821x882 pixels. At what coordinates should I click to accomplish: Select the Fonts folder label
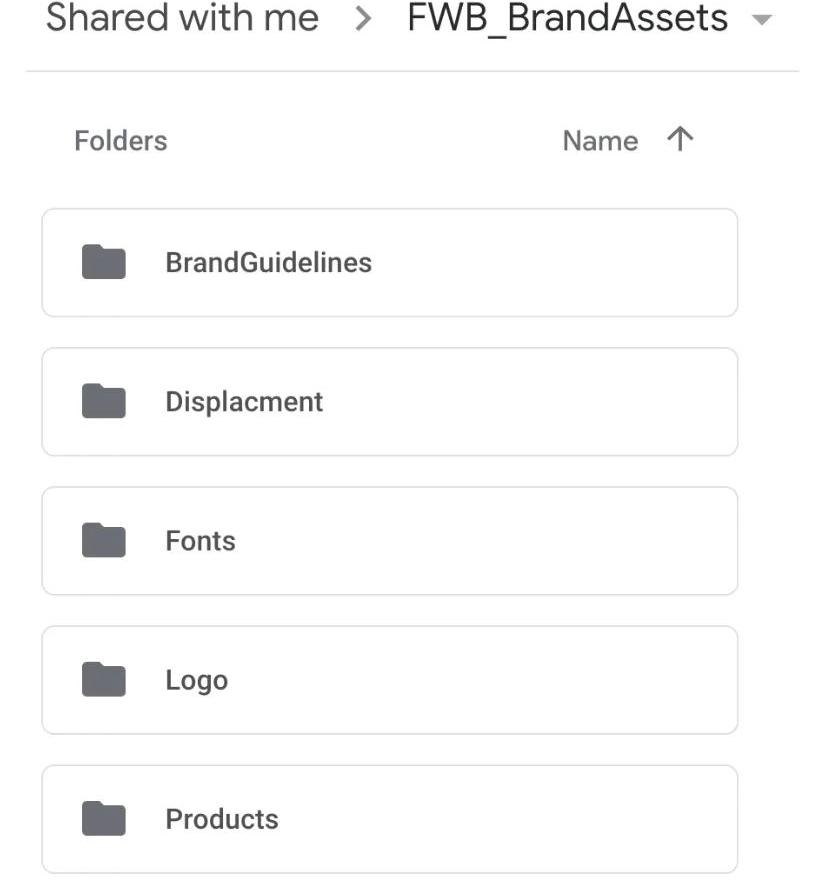(x=200, y=540)
